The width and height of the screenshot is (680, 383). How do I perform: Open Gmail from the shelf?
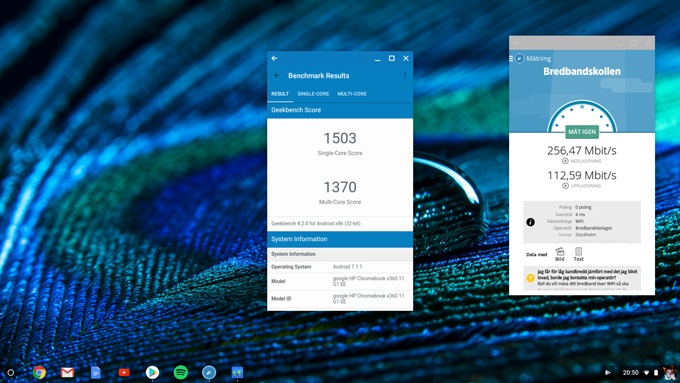[x=67, y=372]
